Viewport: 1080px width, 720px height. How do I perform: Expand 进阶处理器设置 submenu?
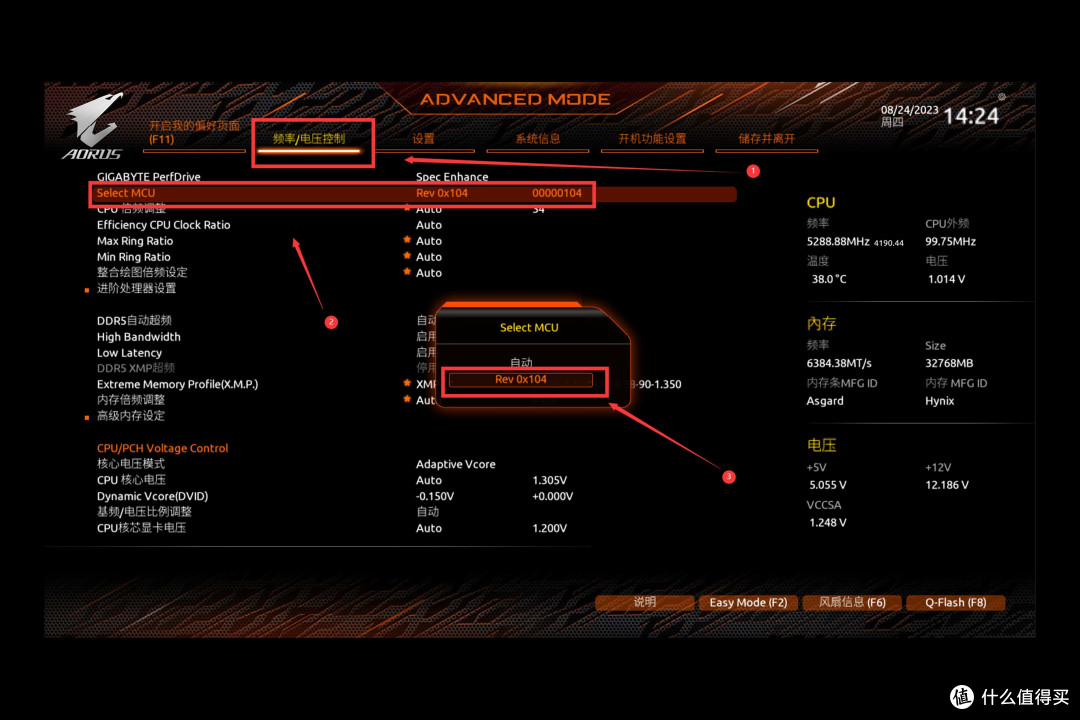coord(136,289)
